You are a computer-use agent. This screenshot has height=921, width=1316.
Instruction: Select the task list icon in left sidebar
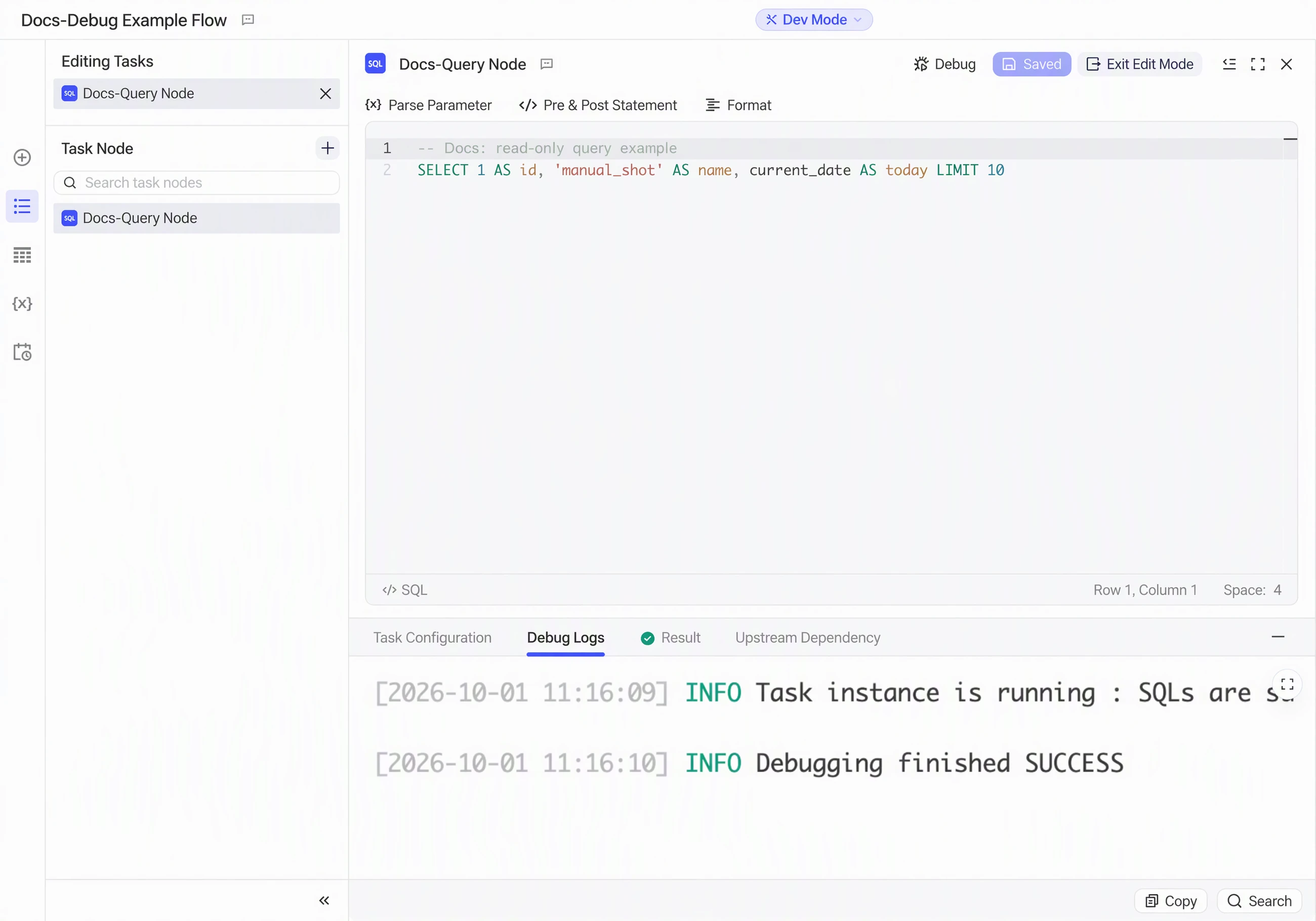tap(22, 206)
